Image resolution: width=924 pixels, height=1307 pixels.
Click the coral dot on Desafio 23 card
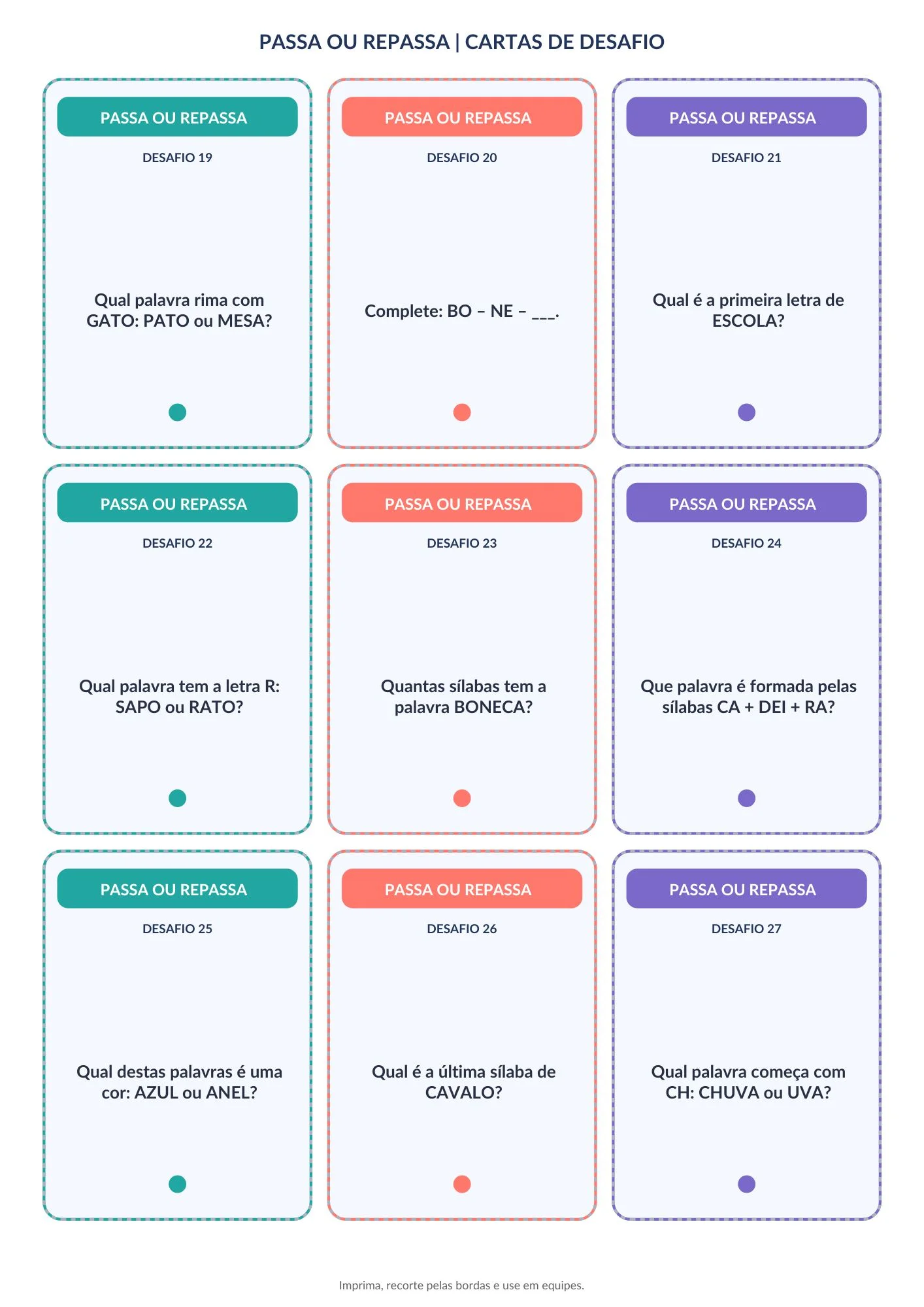pos(462,798)
